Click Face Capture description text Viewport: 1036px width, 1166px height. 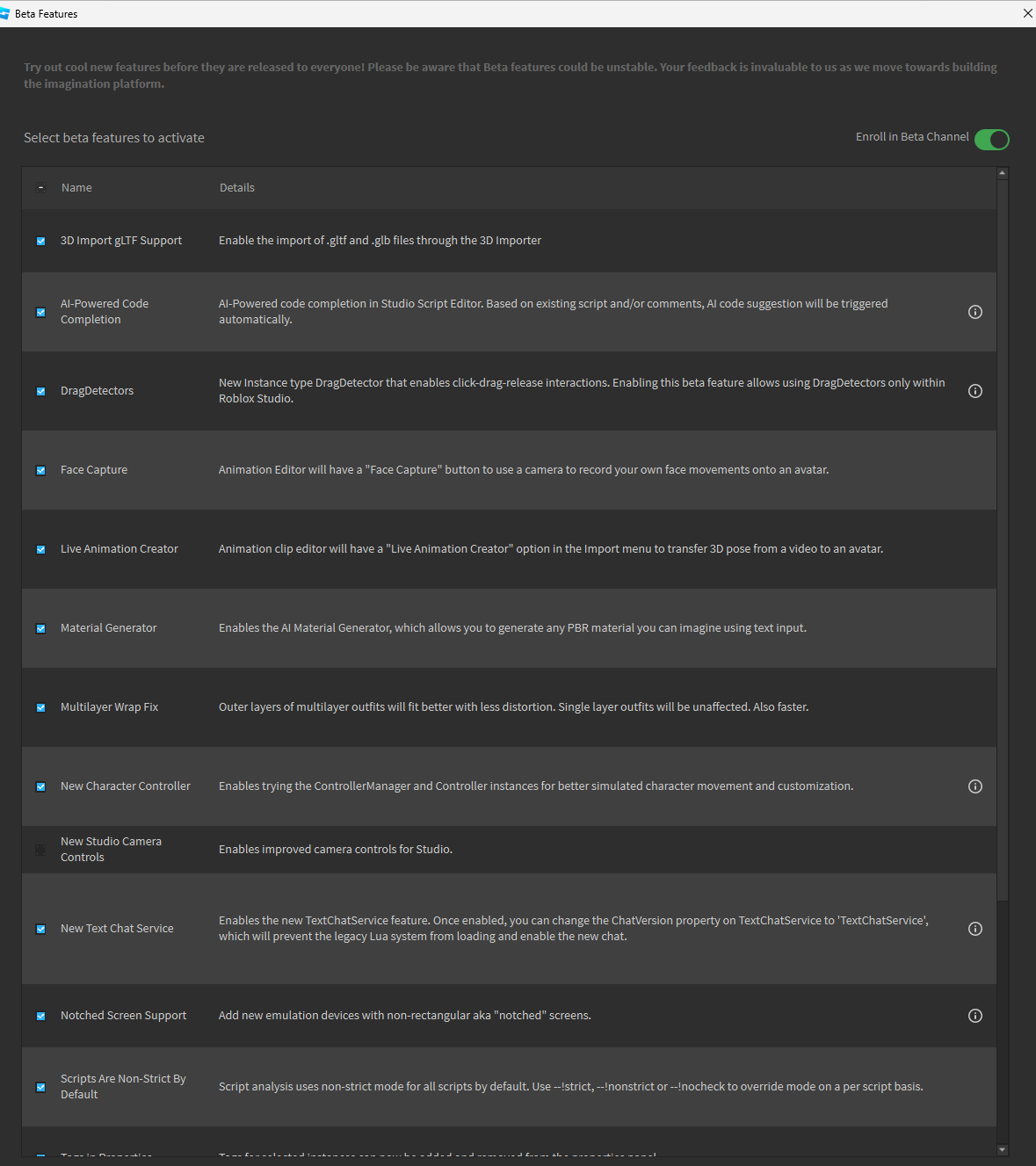click(x=524, y=470)
